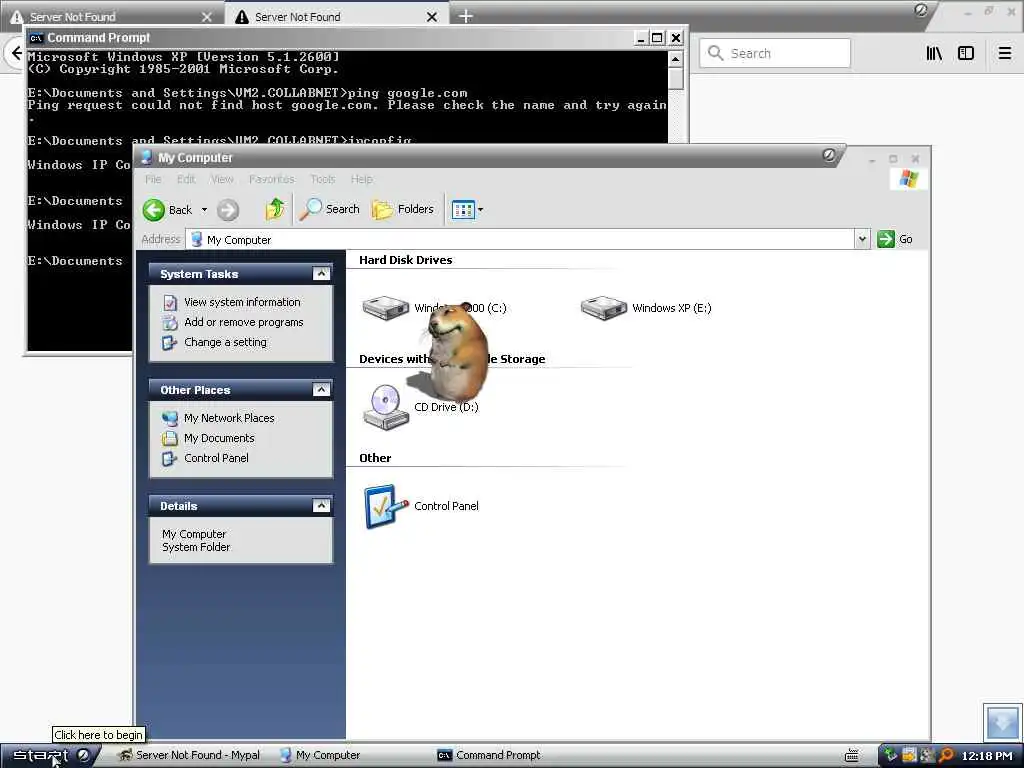Open the Back history dropdown arrow
The image size is (1024, 768).
pos(204,210)
